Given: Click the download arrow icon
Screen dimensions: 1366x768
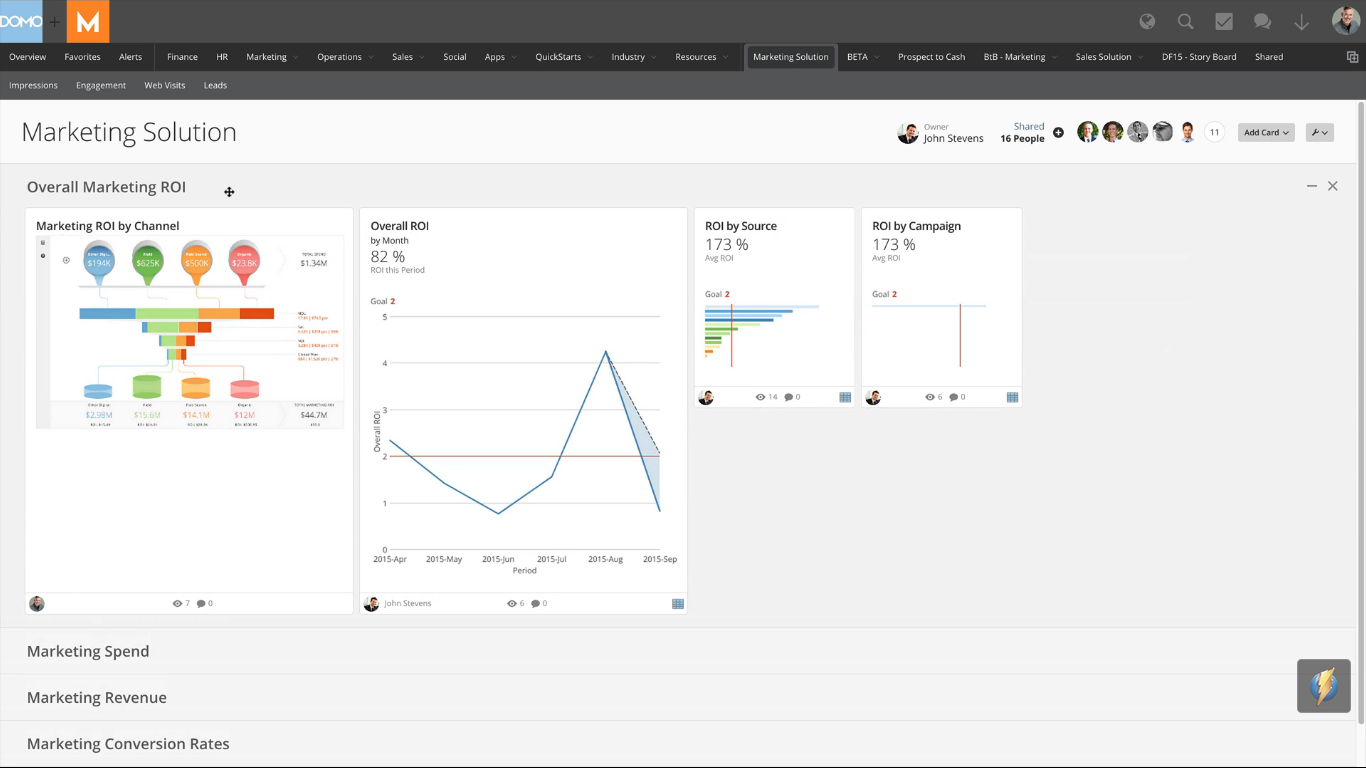Looking at the screenshot, I should [x=1301, y=22].
